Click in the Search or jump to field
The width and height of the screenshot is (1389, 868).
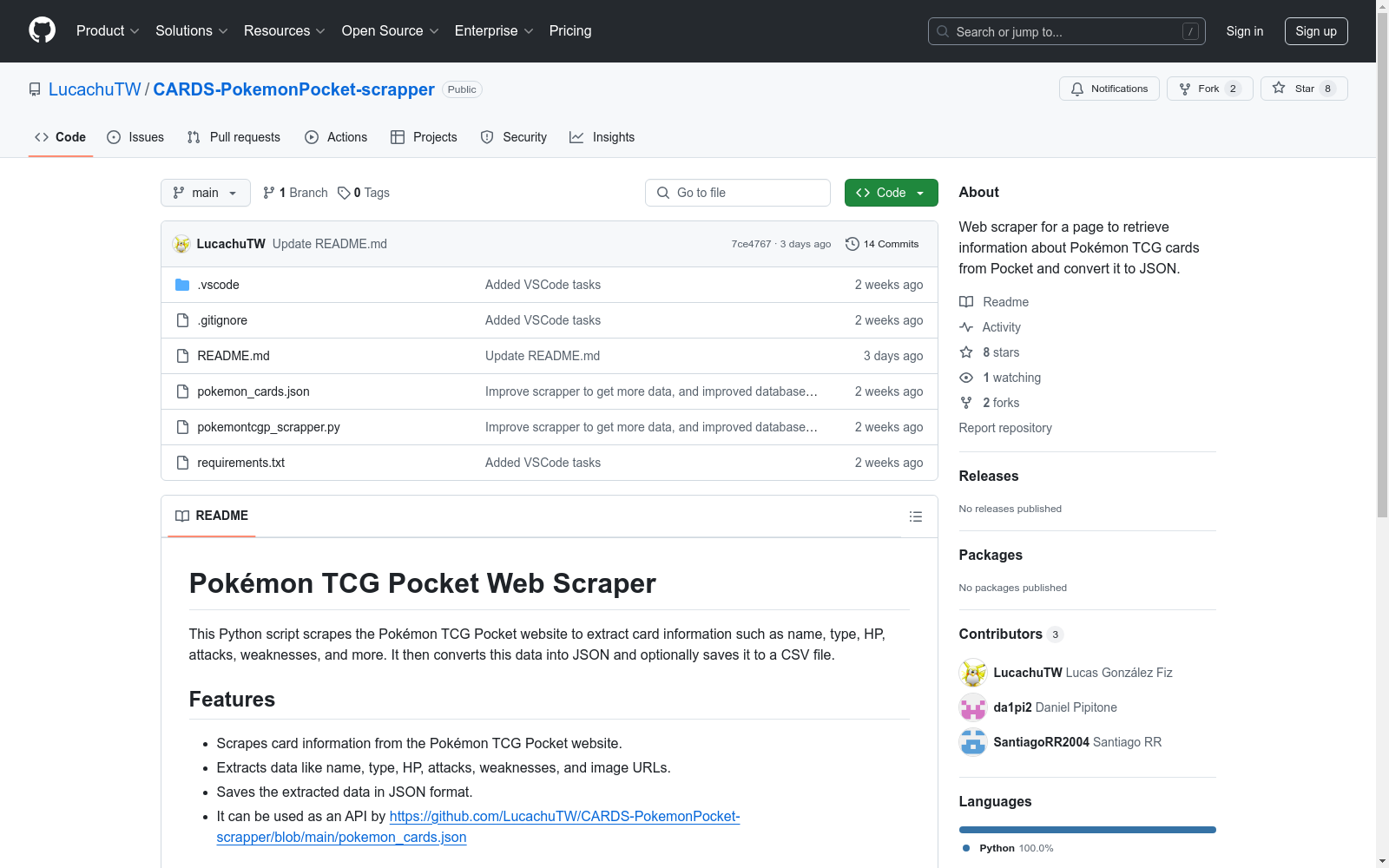tap(1067, 31)
